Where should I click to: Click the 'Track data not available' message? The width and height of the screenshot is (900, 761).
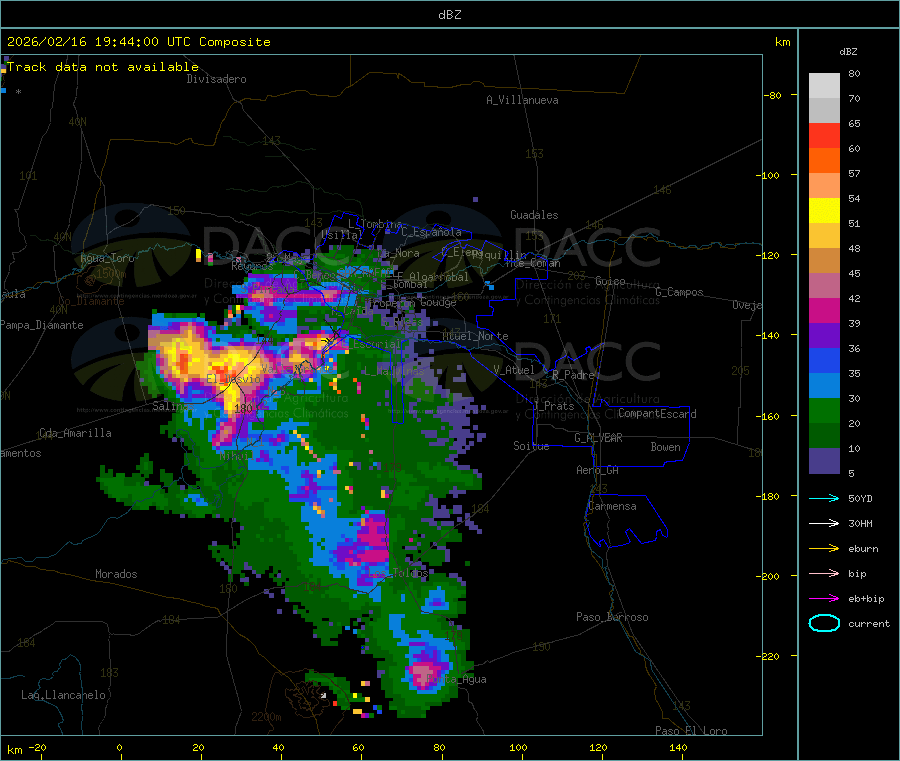point(103,67)
